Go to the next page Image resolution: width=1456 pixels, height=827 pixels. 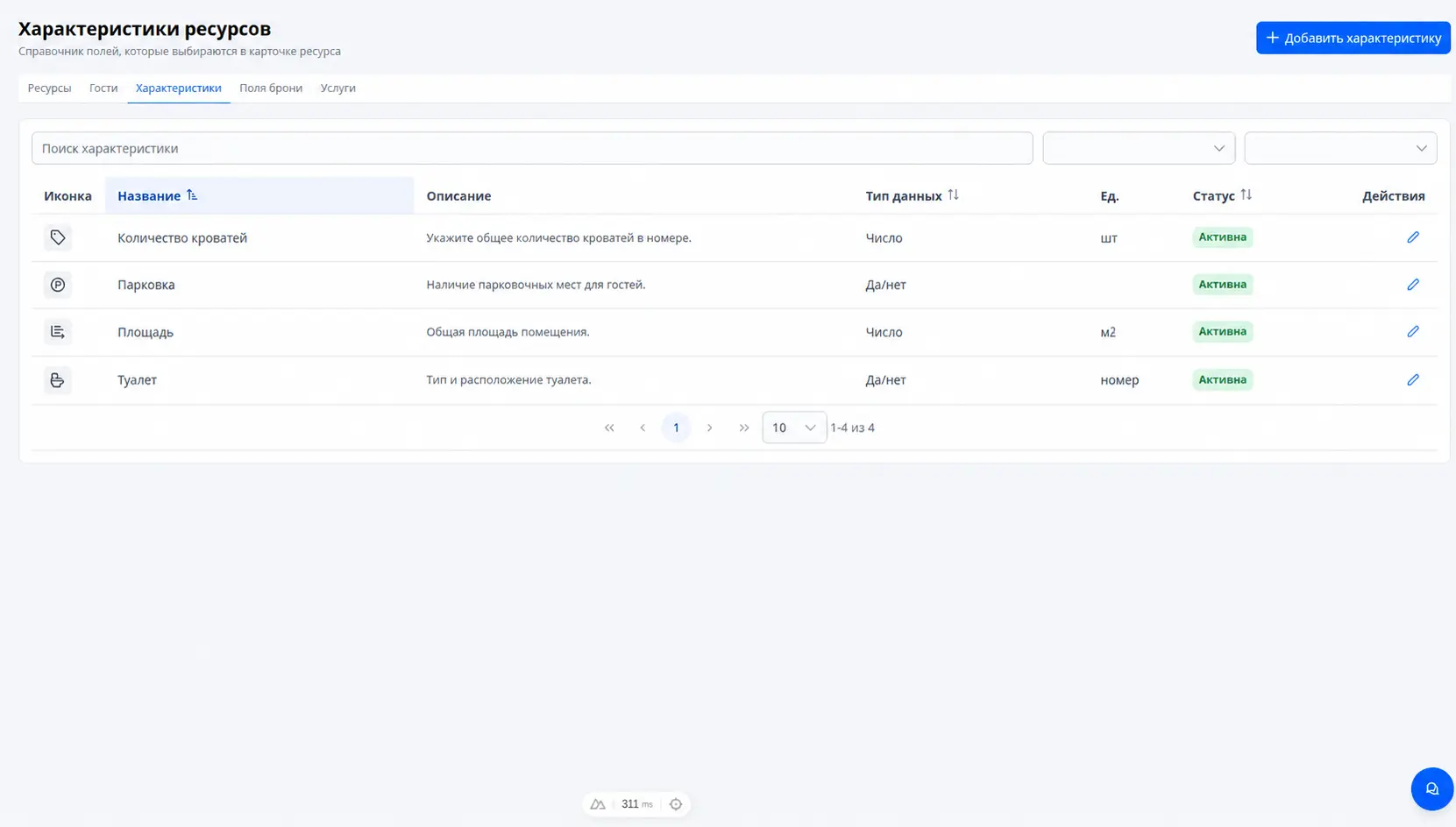[x=709, y=428]
